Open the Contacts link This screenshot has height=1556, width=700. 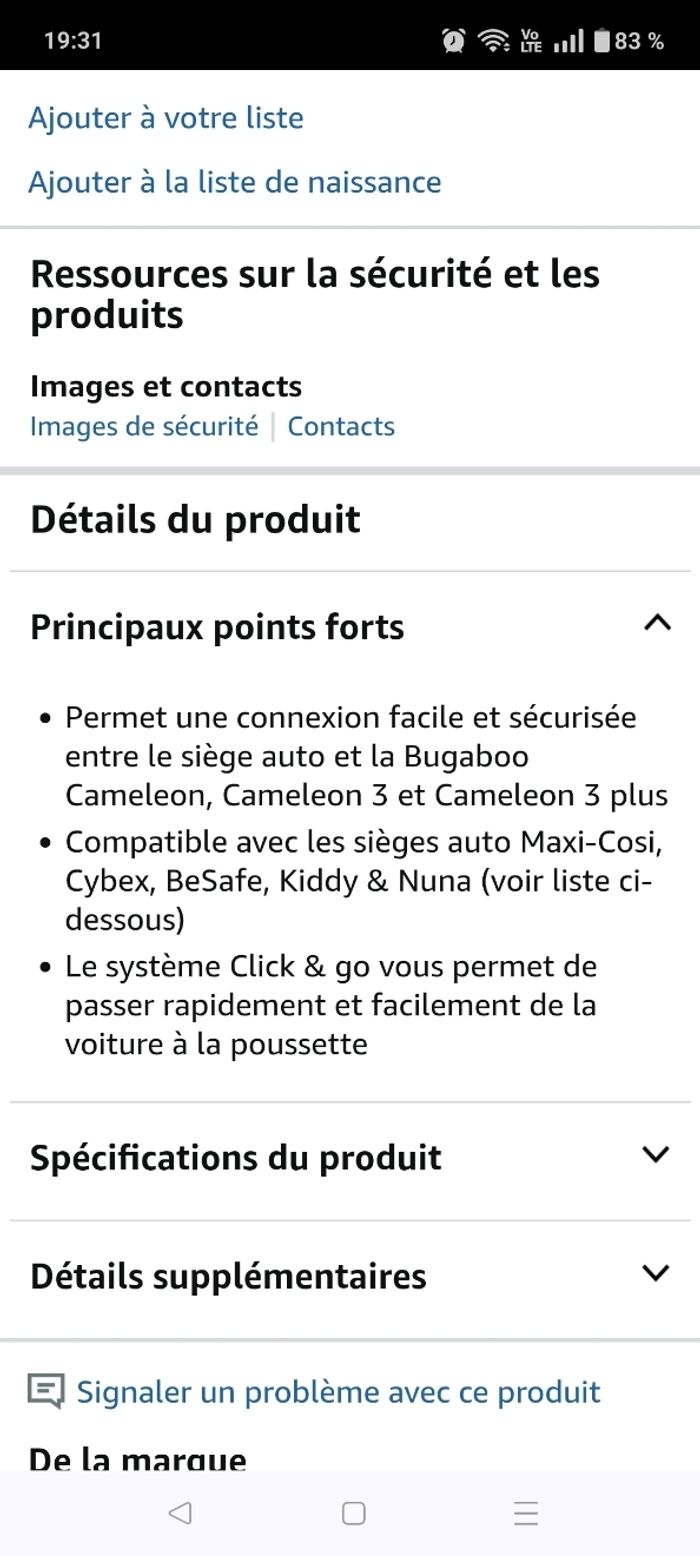click(x=341, y=426)
